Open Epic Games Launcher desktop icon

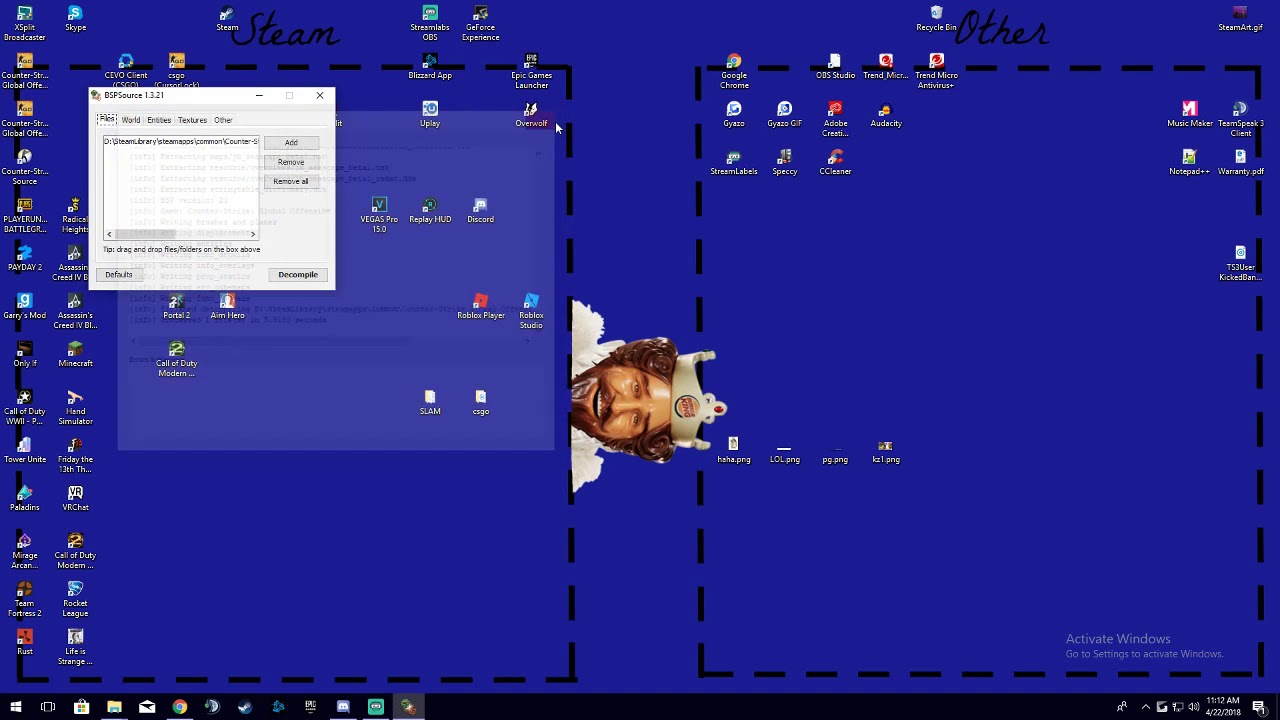click(531, 72)
